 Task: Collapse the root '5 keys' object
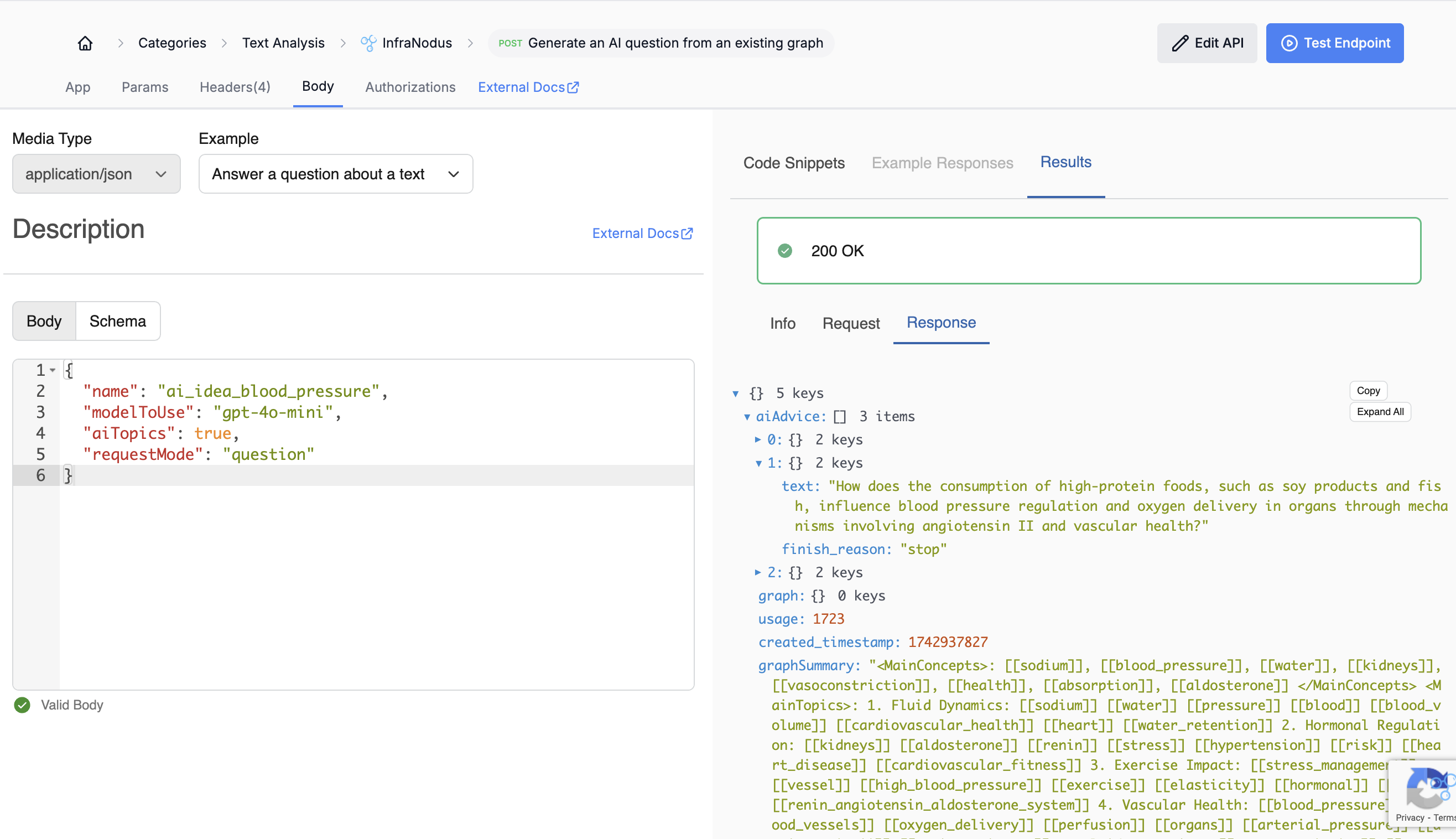(x=736, y=393)
